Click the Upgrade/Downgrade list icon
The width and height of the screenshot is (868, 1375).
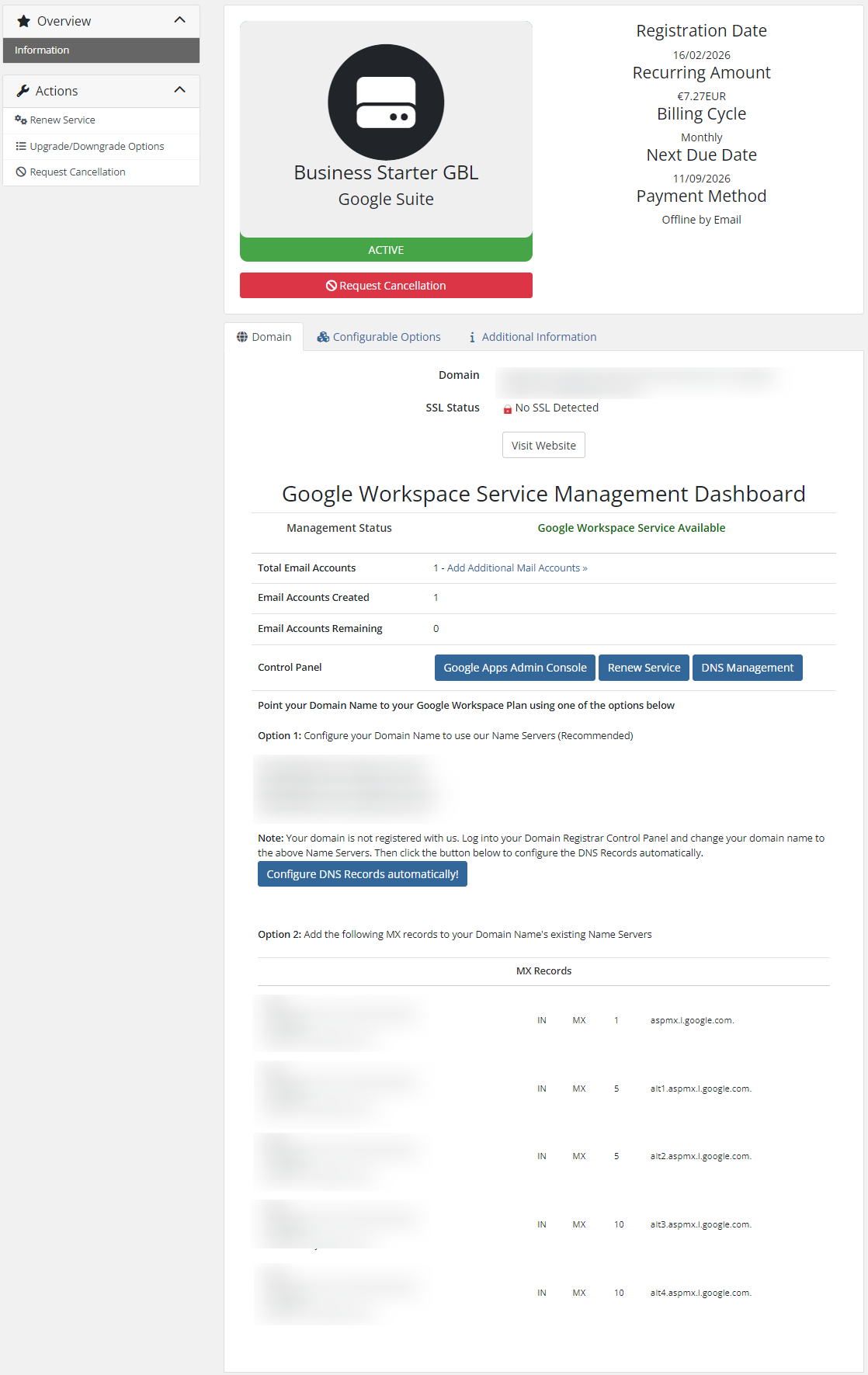[21, 146]
